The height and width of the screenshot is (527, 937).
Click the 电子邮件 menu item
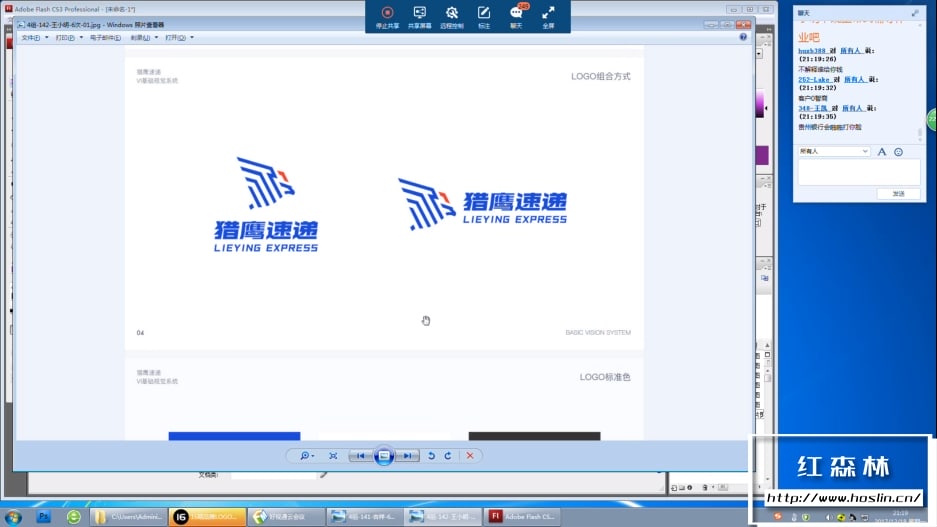pos(105,38)
